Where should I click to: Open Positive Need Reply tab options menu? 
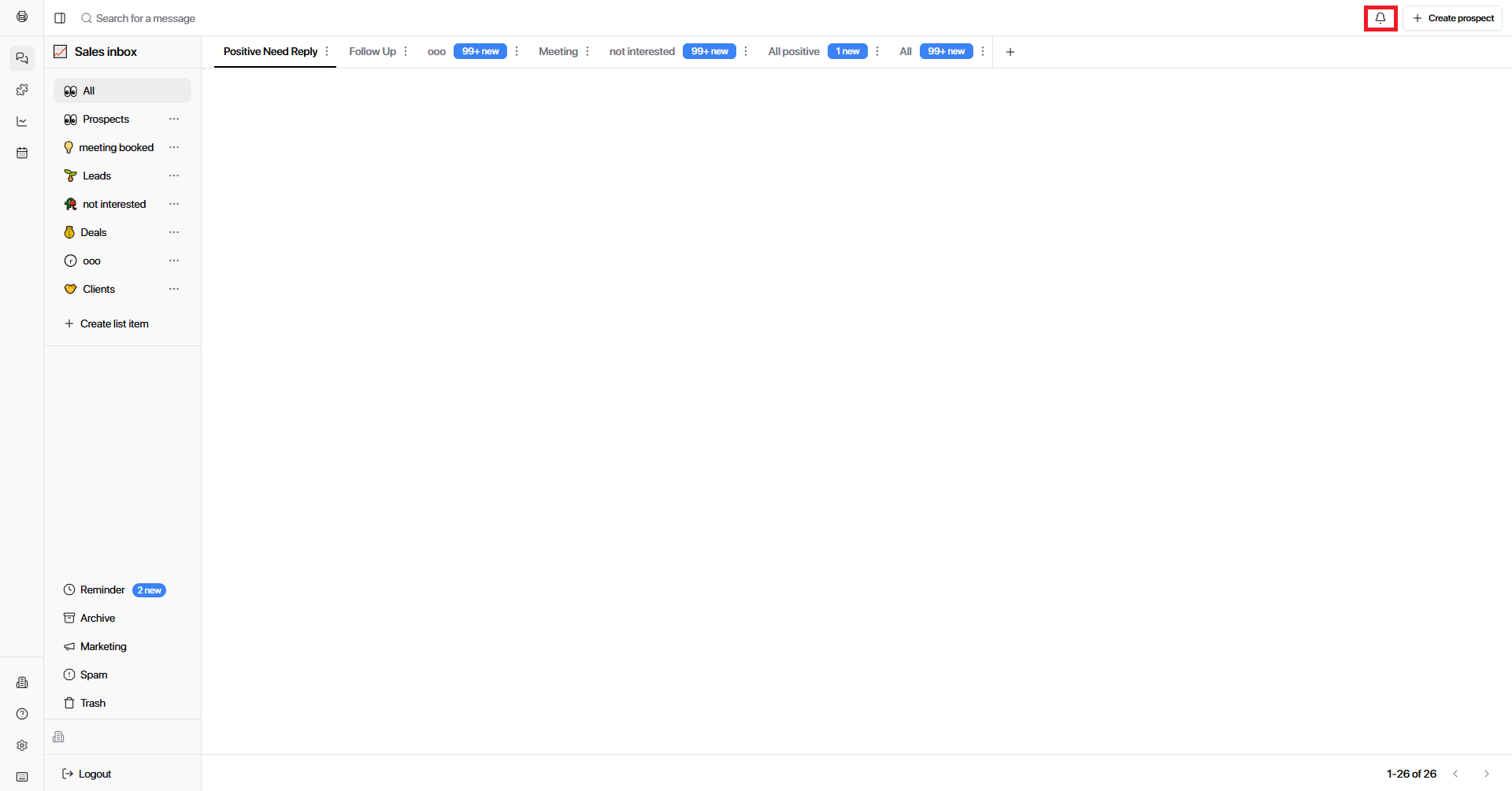(327, 51)
